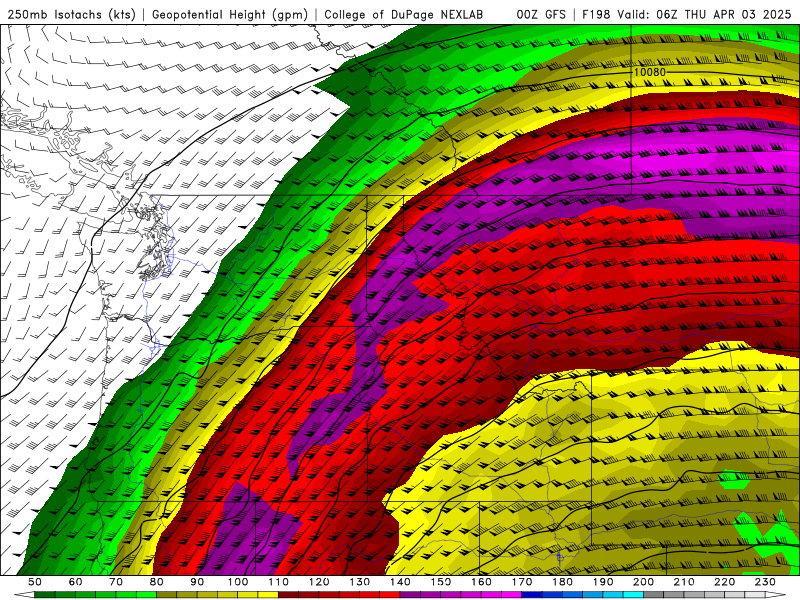The height and width of the screenshot is (600, 800).
Task: Click the '100' value on the legend
Action: coord(238,582)
